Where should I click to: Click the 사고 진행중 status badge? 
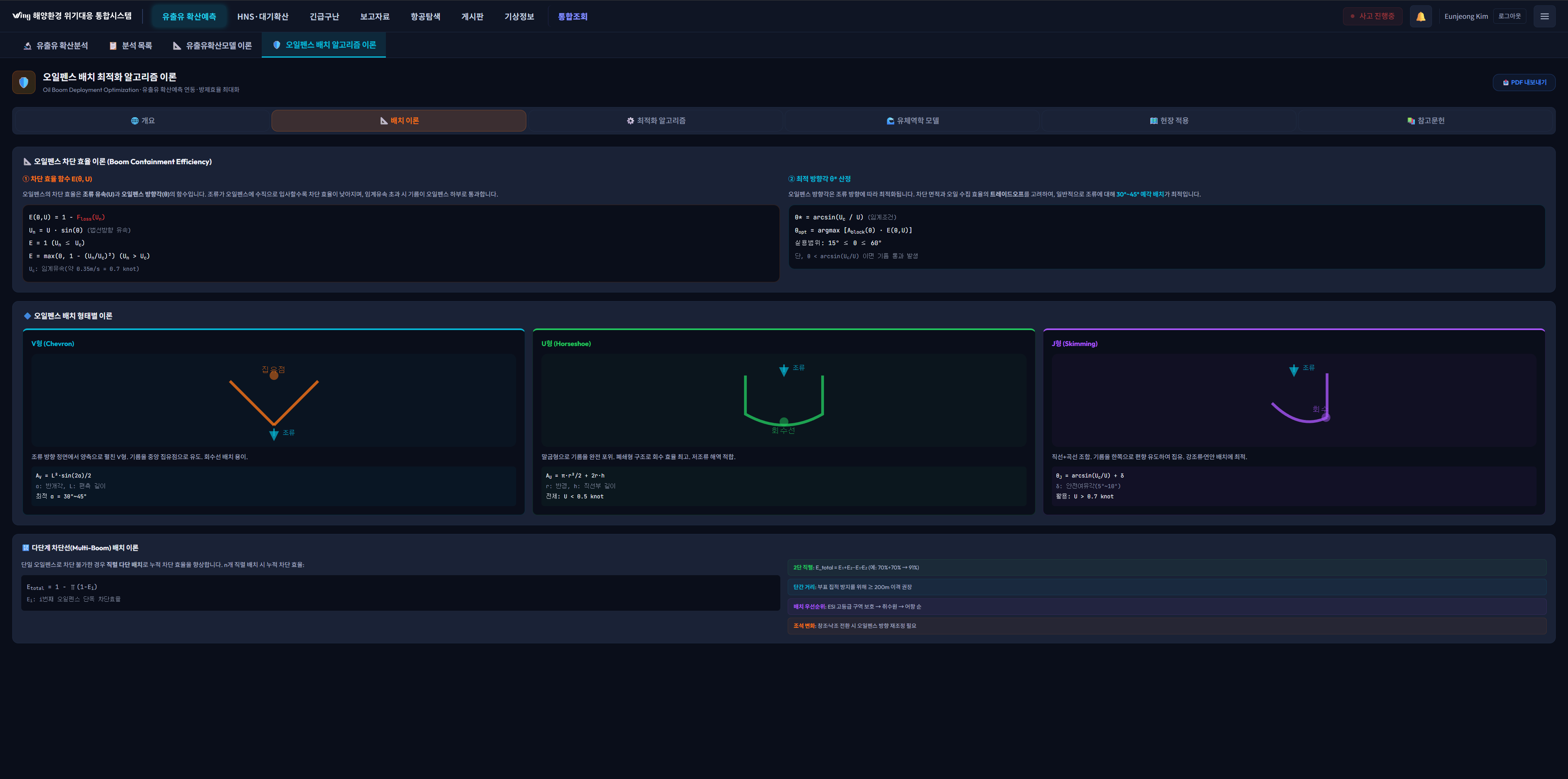(1372, 16)
